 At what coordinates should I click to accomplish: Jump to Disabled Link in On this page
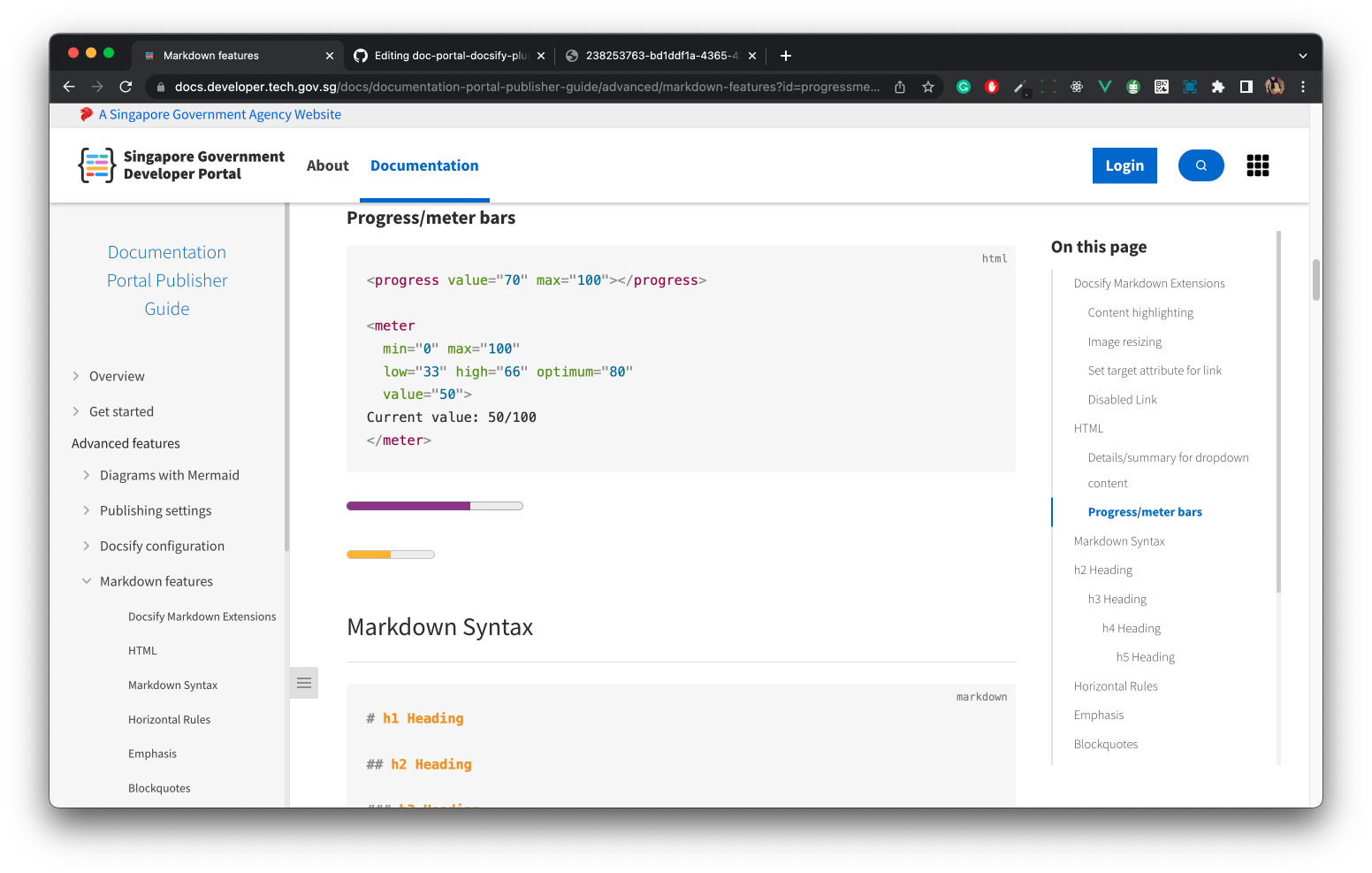pyautogui.click(x=1122, y=400)
